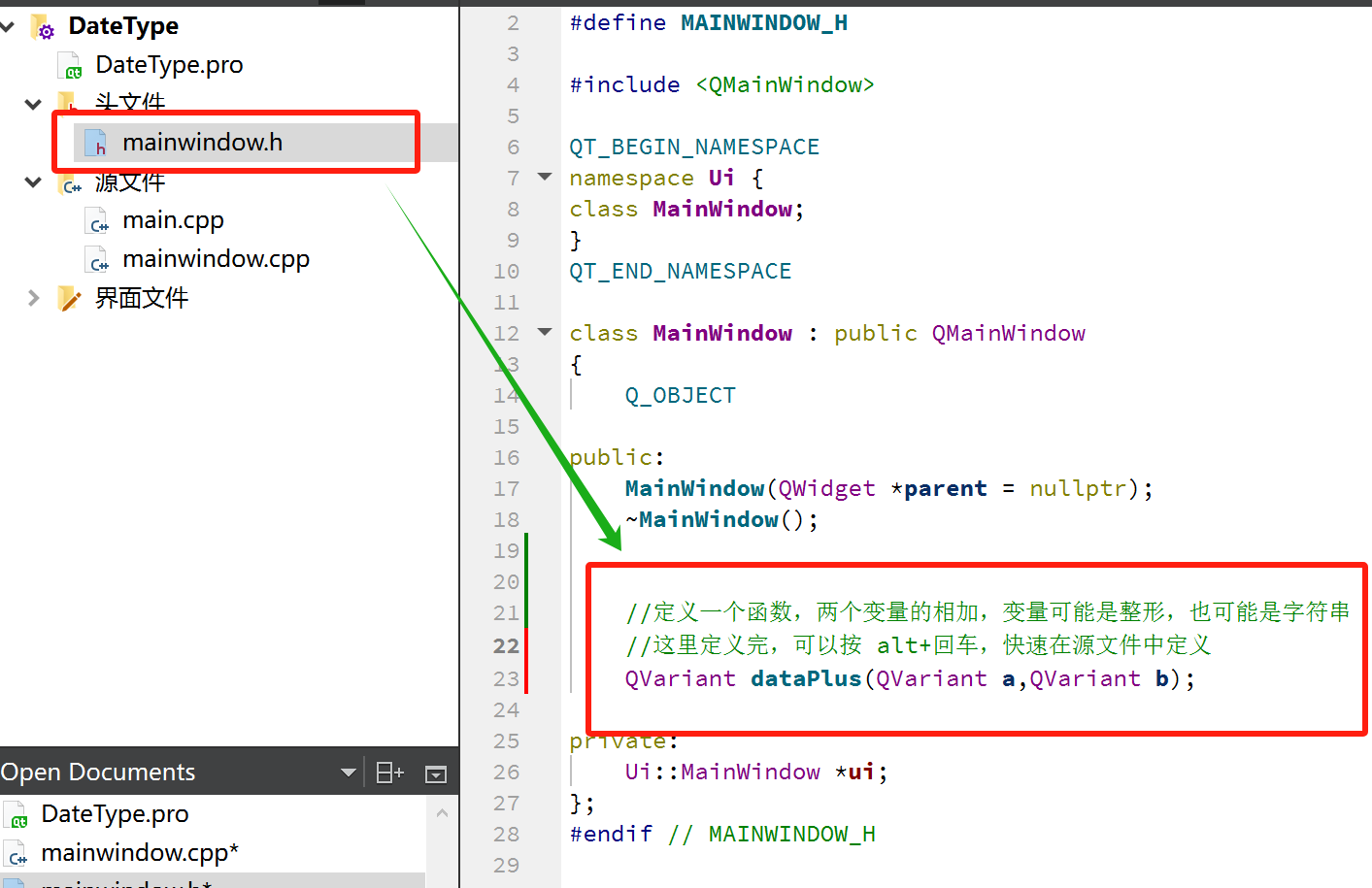Collapse the 头文件 folder
This screenshot has width=1372, height=888.
[x=33, y=104]
